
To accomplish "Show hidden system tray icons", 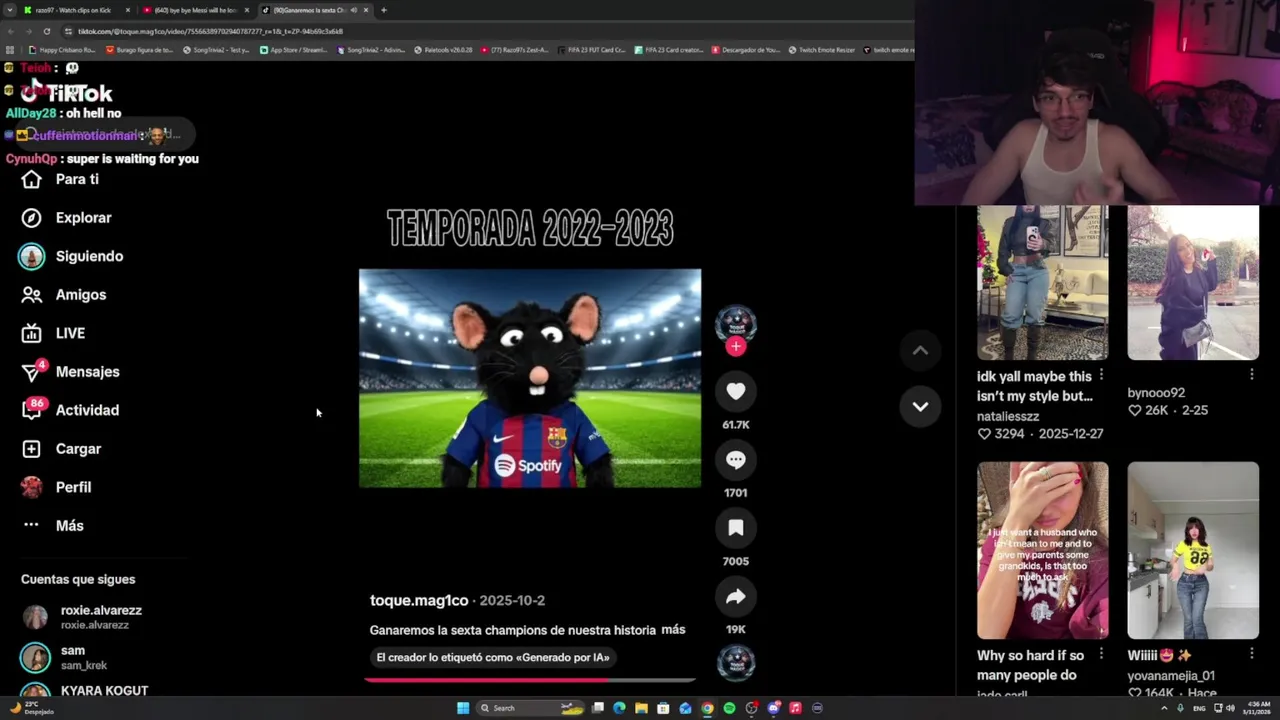I will 1165,708.
